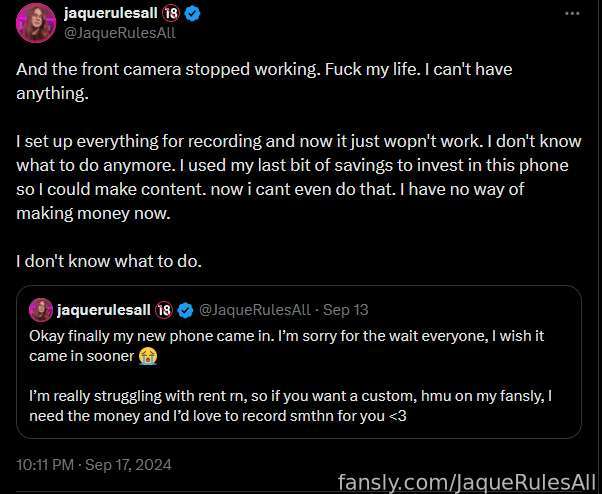Click the main tweet text about front camera
602x494 pixels.
pyautogui.click(x=264, y=81)
